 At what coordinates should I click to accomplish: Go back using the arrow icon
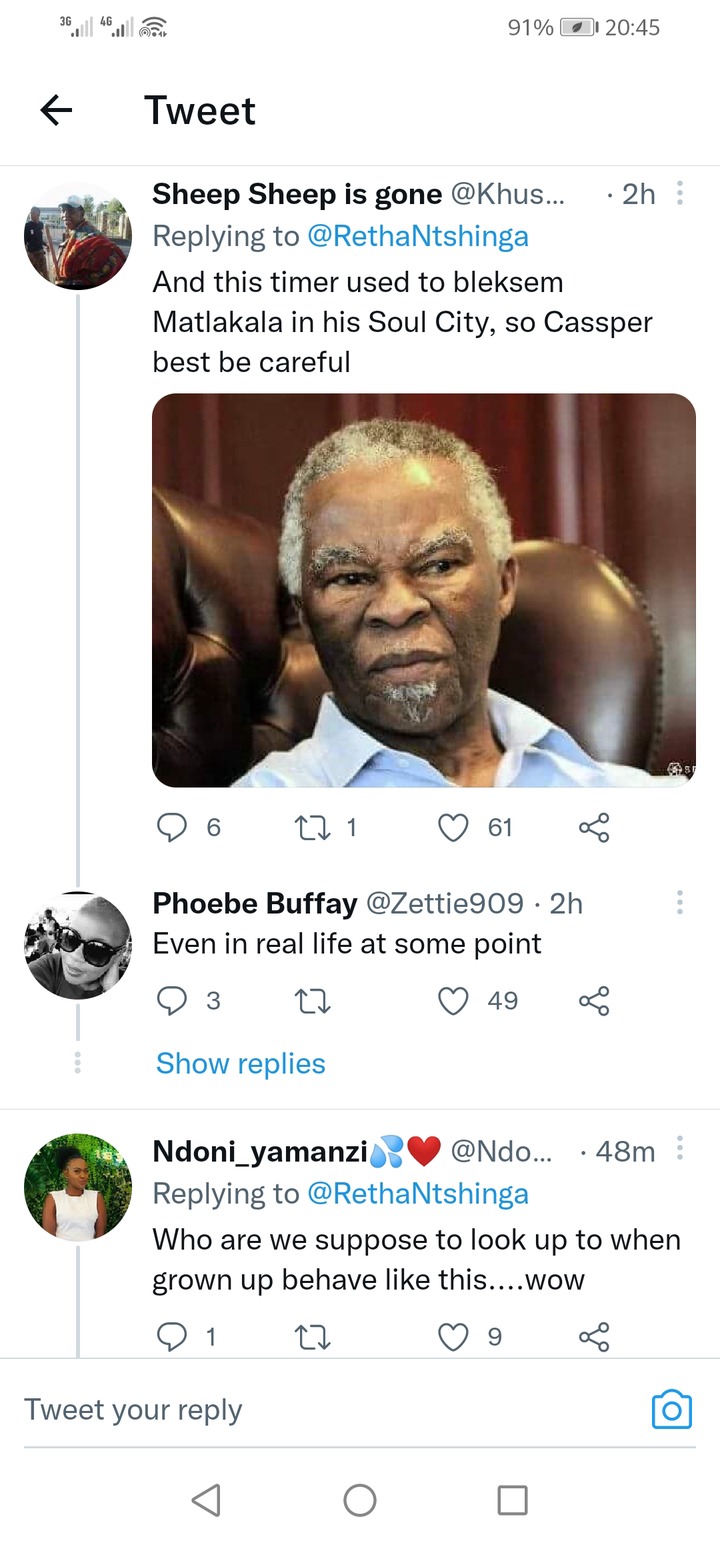click(56, 110)
